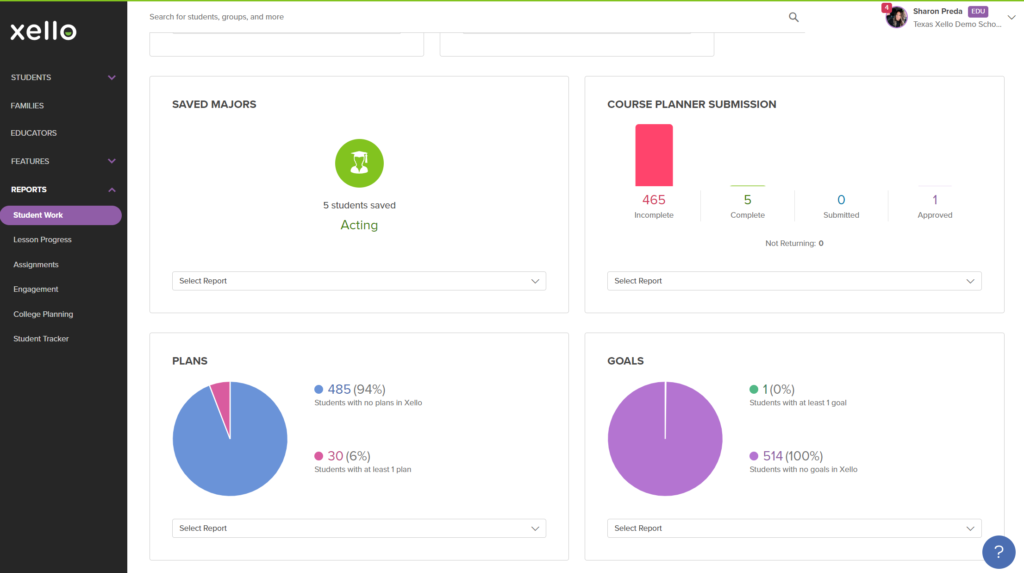Open the College Planning report
Screen dimensions: 1024x573
tap(43, 314)
